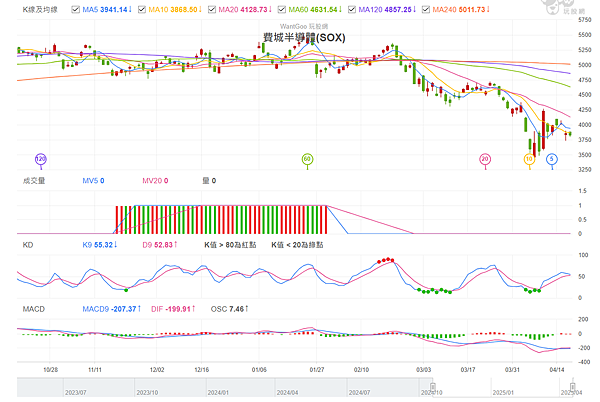Viewport: 600px width, 402px height.
Task: Click the 2024/04 navigator label
Action: [x=287, y=393]
